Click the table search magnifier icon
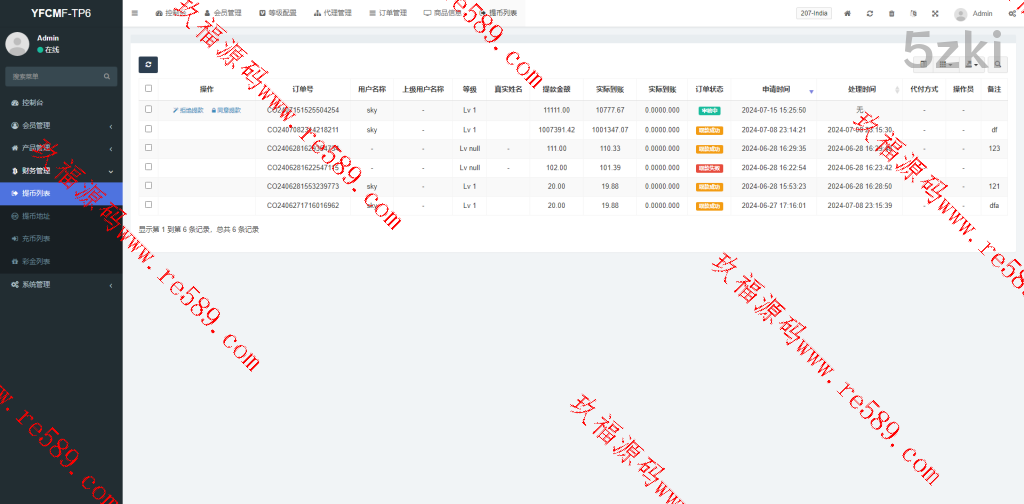This screenshot has width=1024, height=504. [x=997, y=65]
